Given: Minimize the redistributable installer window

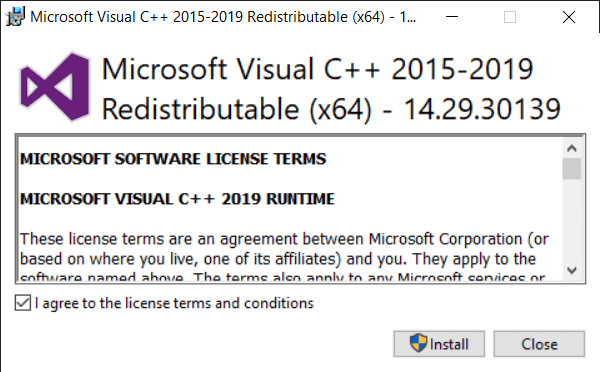Looking at the screenshot, I should tap(452, 17).
